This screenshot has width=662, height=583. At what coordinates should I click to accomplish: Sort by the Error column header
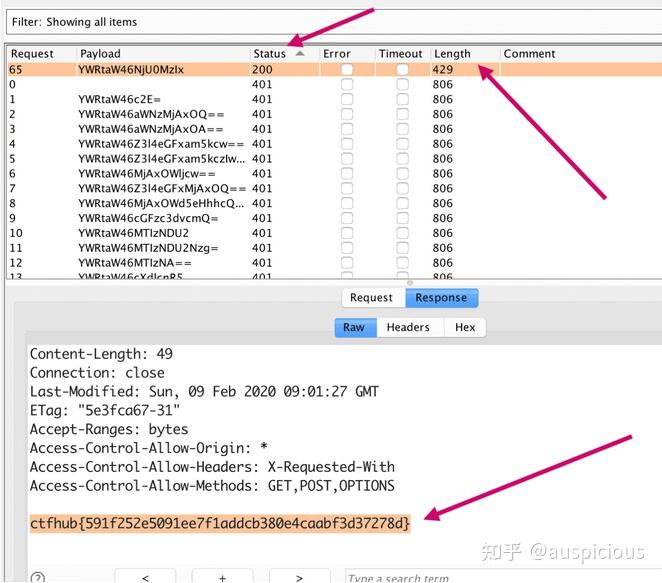336,54
